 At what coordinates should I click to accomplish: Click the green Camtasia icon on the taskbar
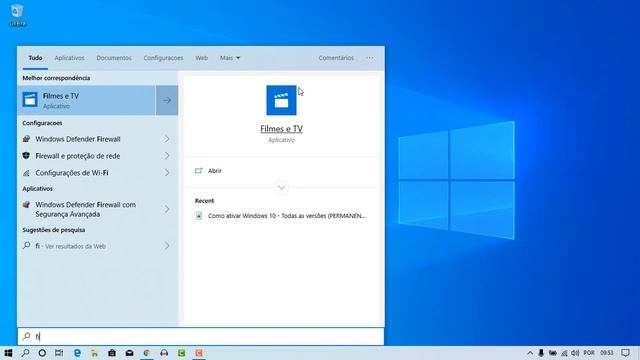pos(182,353)
